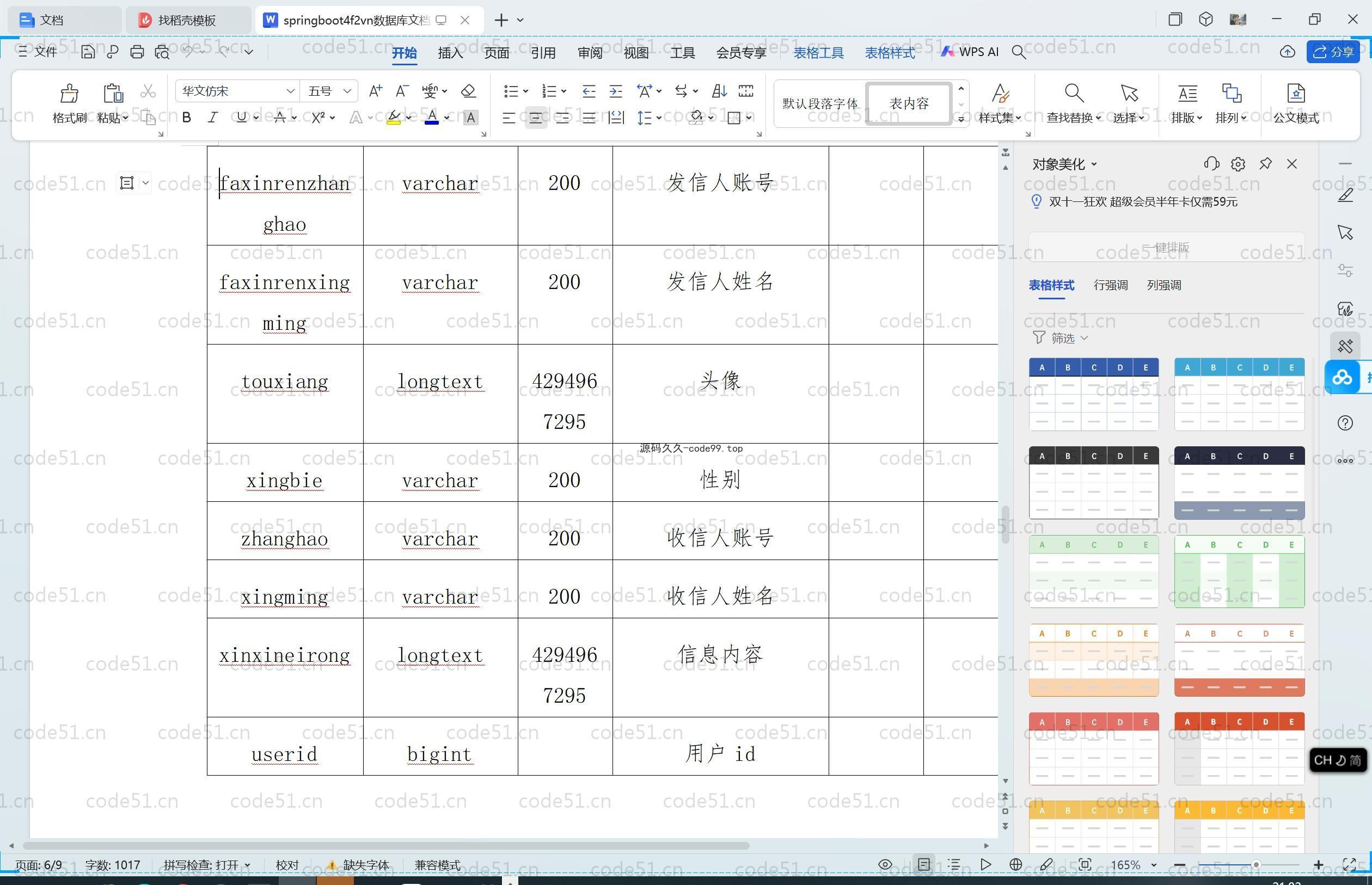Click the web layout globe icon in status bar
This screenshot has width=1372, height=885.
(1015, 864)
